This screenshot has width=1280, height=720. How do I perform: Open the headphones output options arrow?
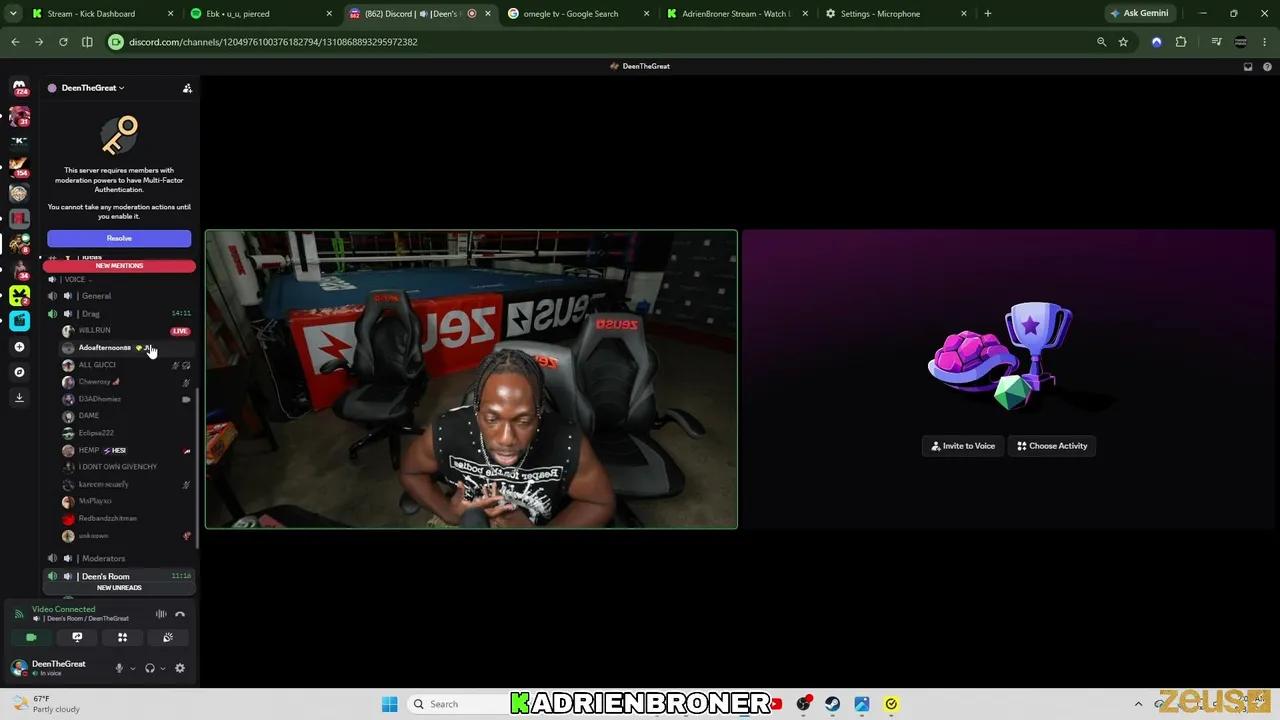(163, 668)
